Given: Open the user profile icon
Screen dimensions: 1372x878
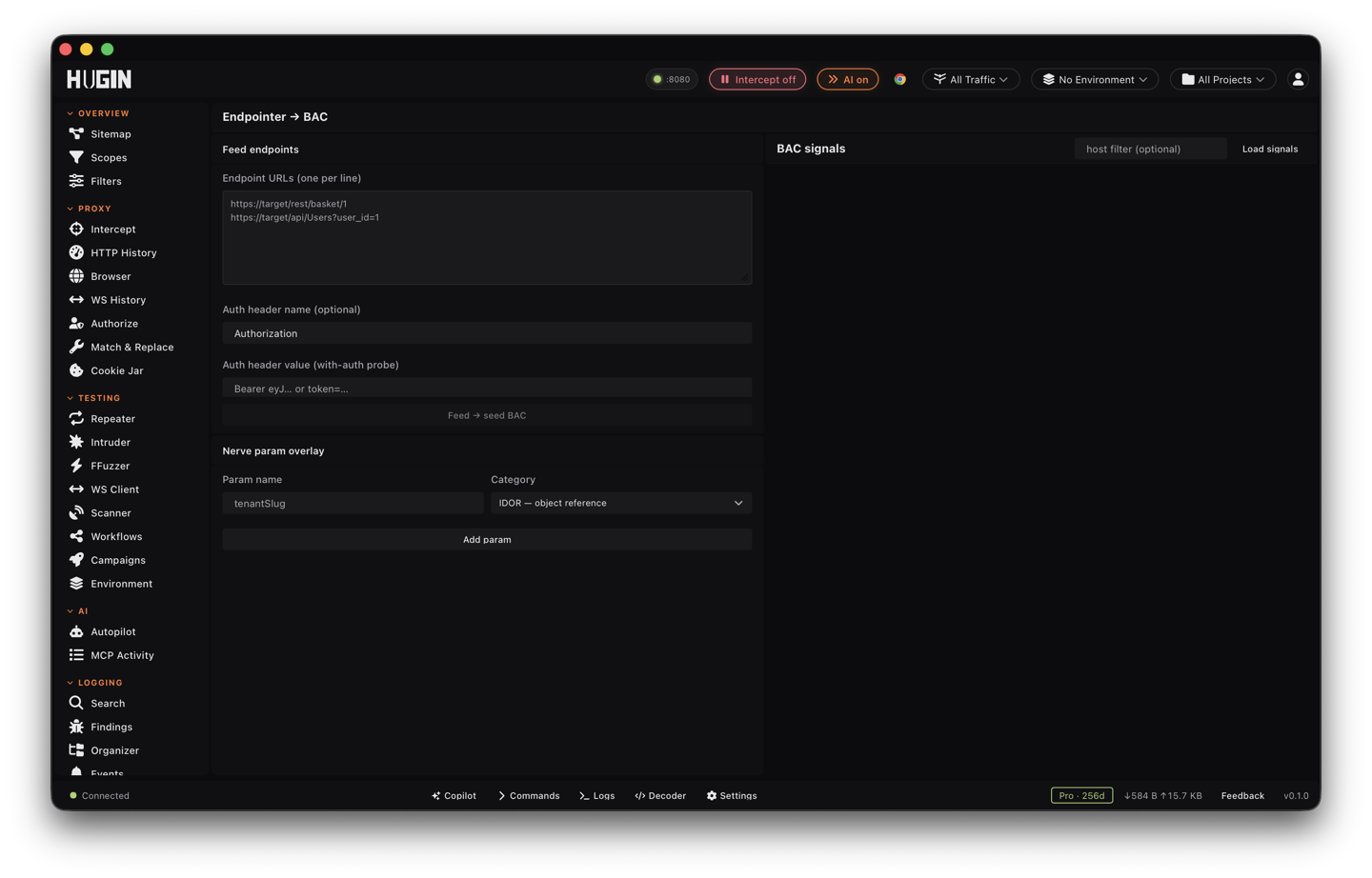Looking at the screenshot, I should pyautogui.click(x=1298, y=79).
